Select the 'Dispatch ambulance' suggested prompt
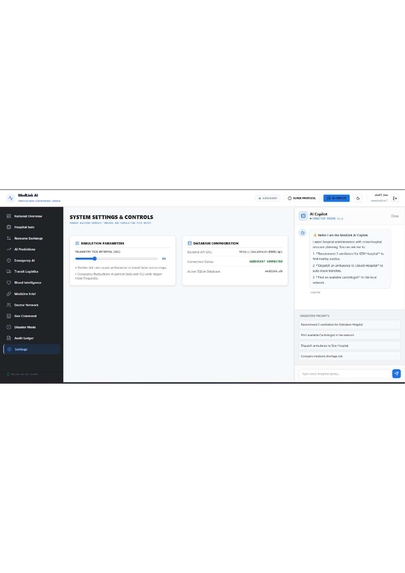The width and height of the screenshot is (405, 573). (x=349, y=346)
